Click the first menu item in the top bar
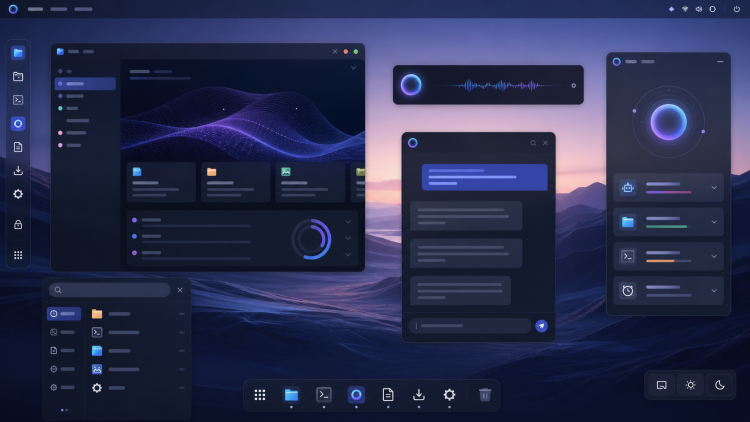 (x=35, y=9)
